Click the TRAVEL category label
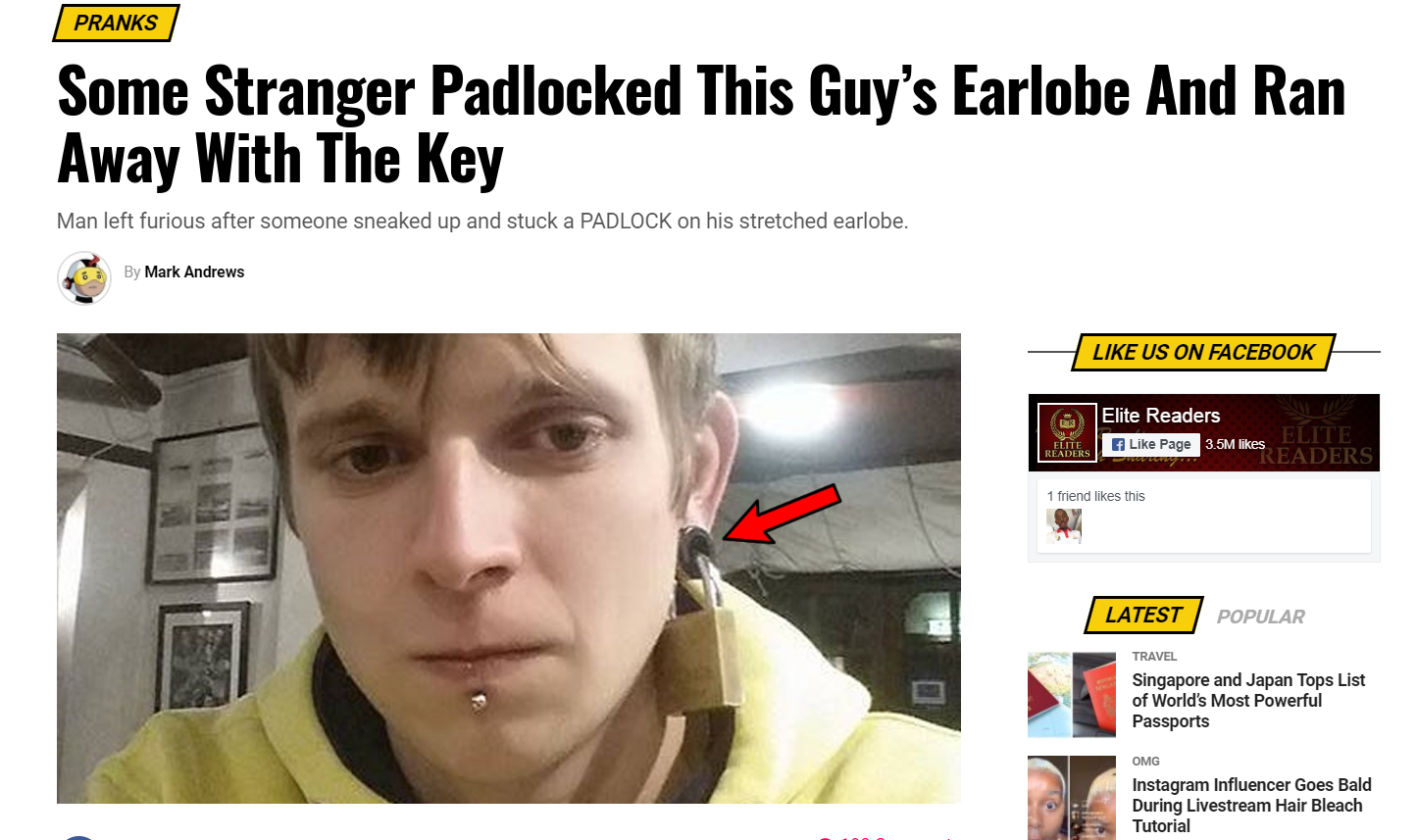1417x840 pixels. pyautogui.click(x=1154, y=657)
